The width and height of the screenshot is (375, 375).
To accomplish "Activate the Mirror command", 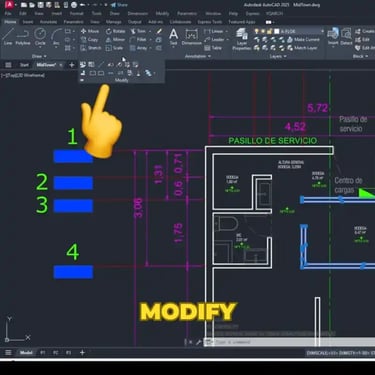I will pyautogui.click(x=115, y=39).
